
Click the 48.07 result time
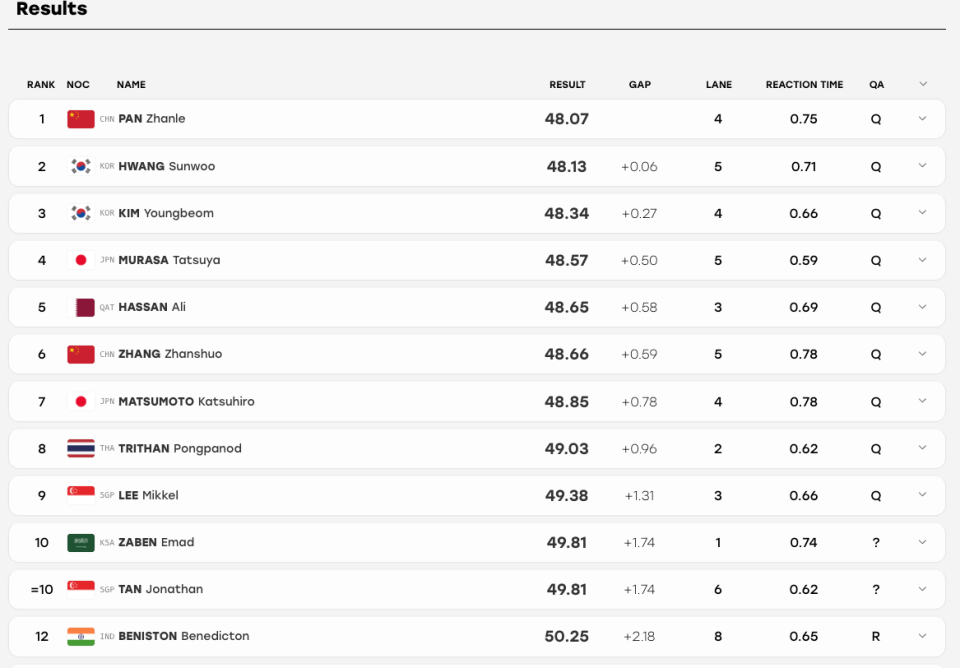click(x=567, y=119)
